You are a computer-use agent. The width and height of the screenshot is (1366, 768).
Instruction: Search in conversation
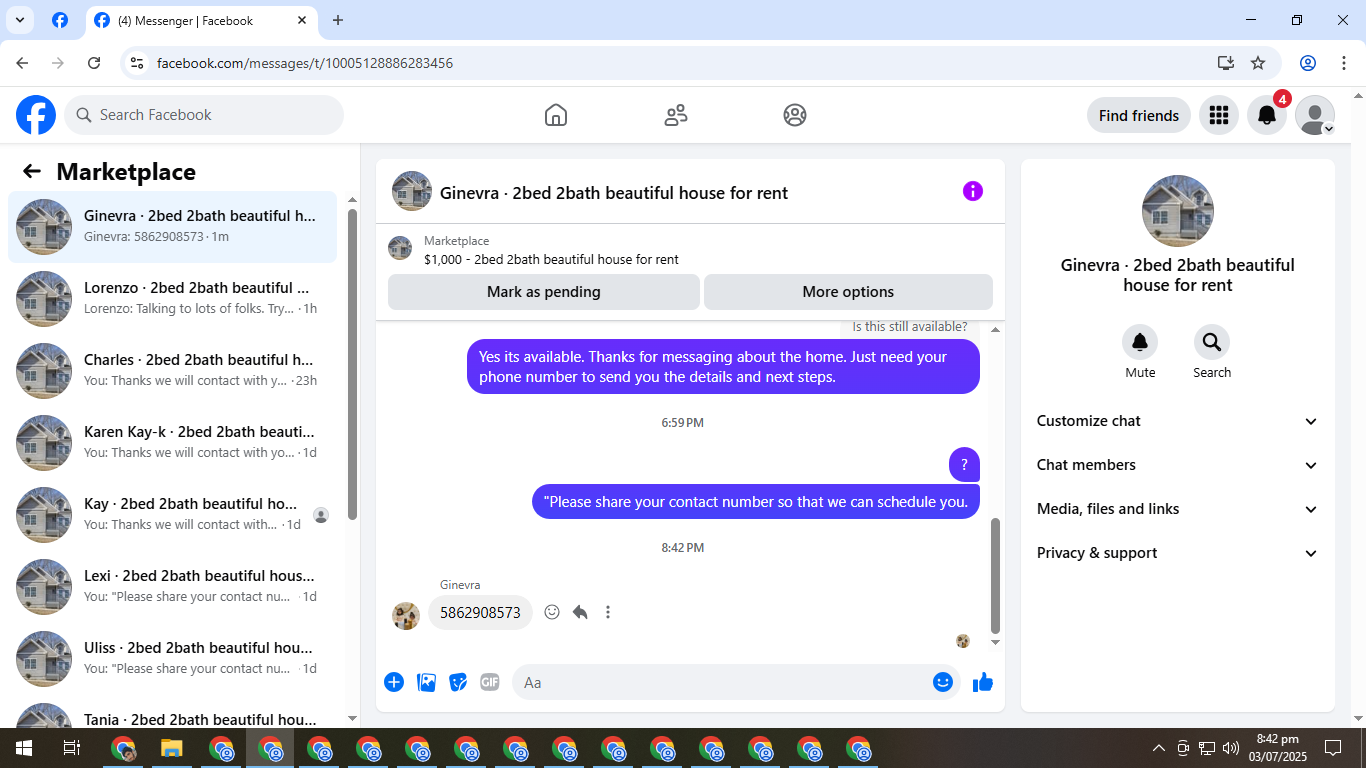(1212, 343)
